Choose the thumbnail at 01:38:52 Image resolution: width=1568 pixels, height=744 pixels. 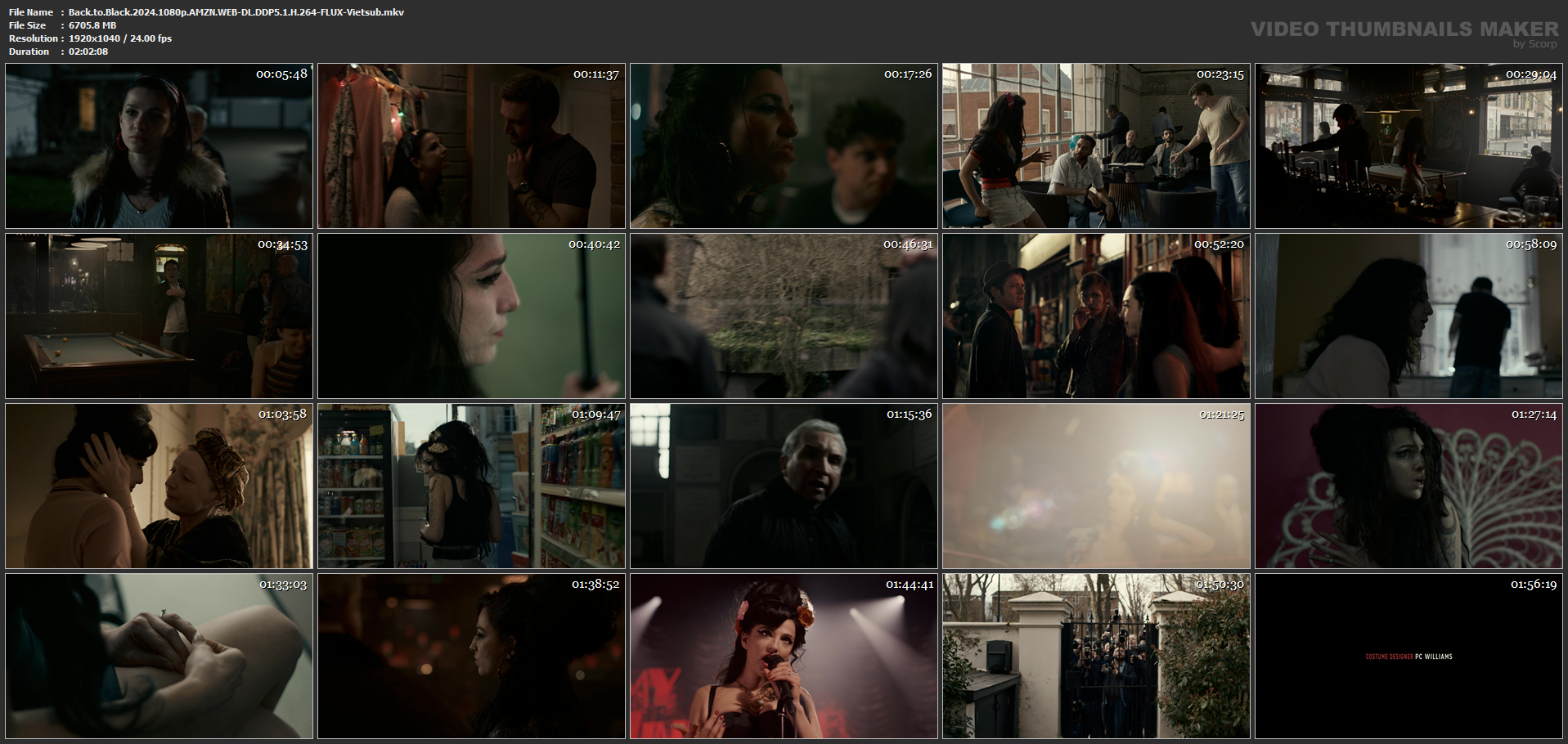point(471,656)
